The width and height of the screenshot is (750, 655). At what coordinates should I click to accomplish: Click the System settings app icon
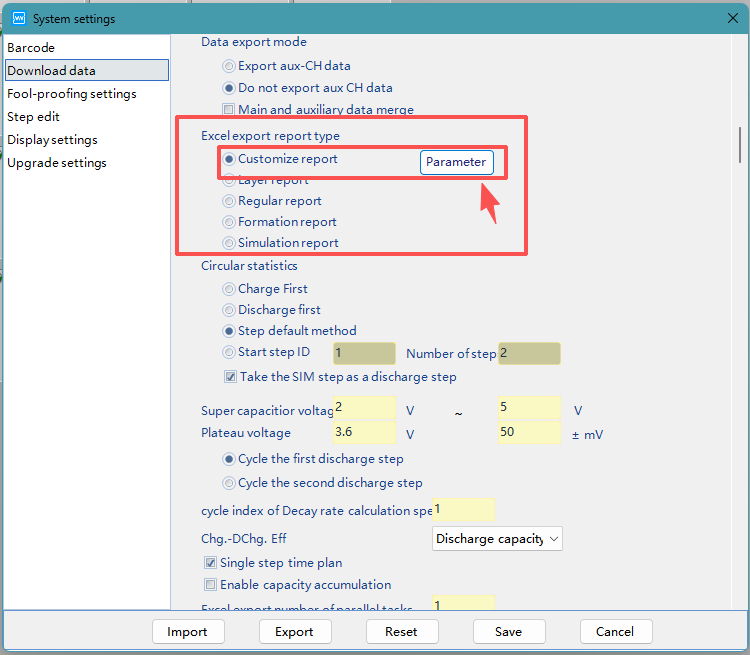click(19, 18)
